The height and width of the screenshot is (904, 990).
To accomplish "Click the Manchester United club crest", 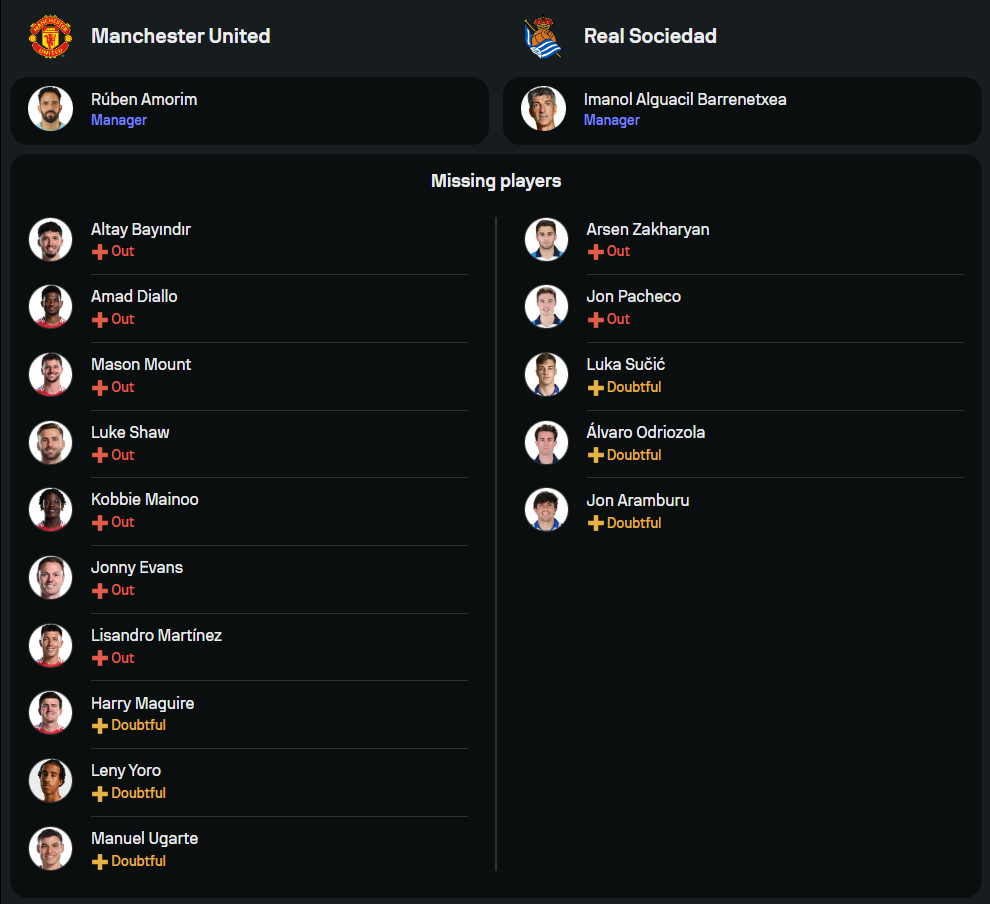I will coord(50,36).
